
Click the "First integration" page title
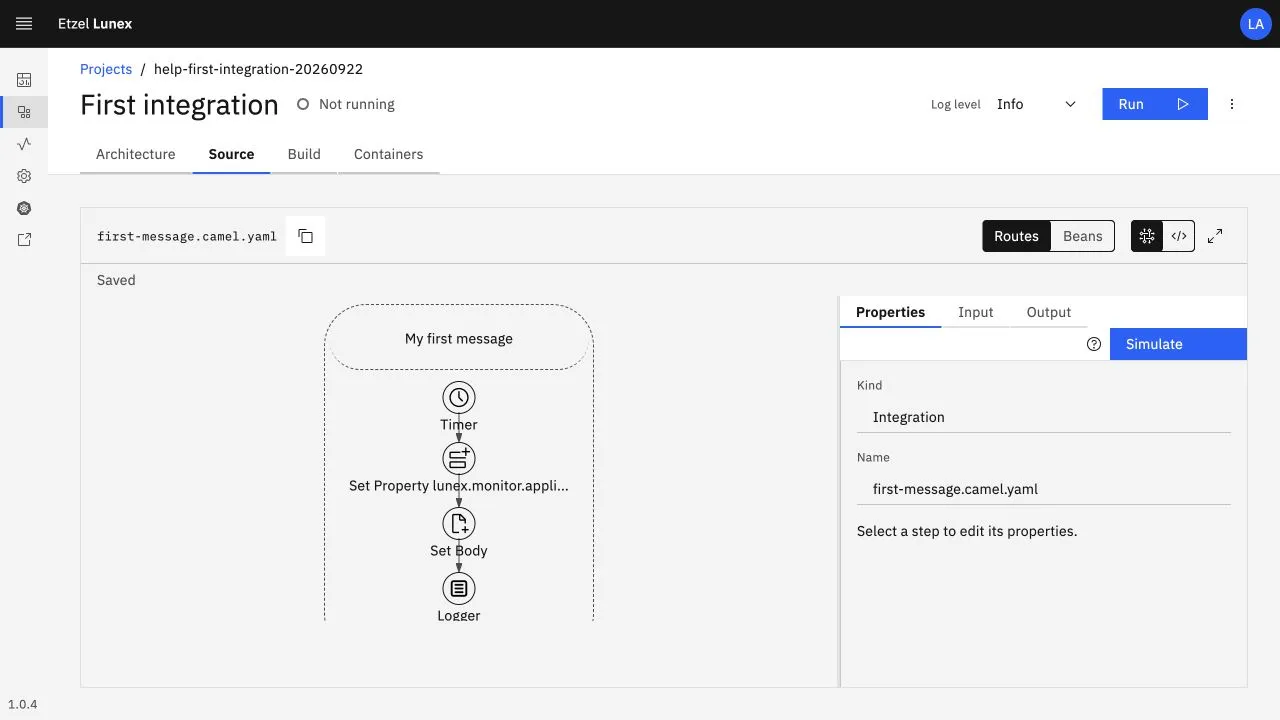(179, 105)
